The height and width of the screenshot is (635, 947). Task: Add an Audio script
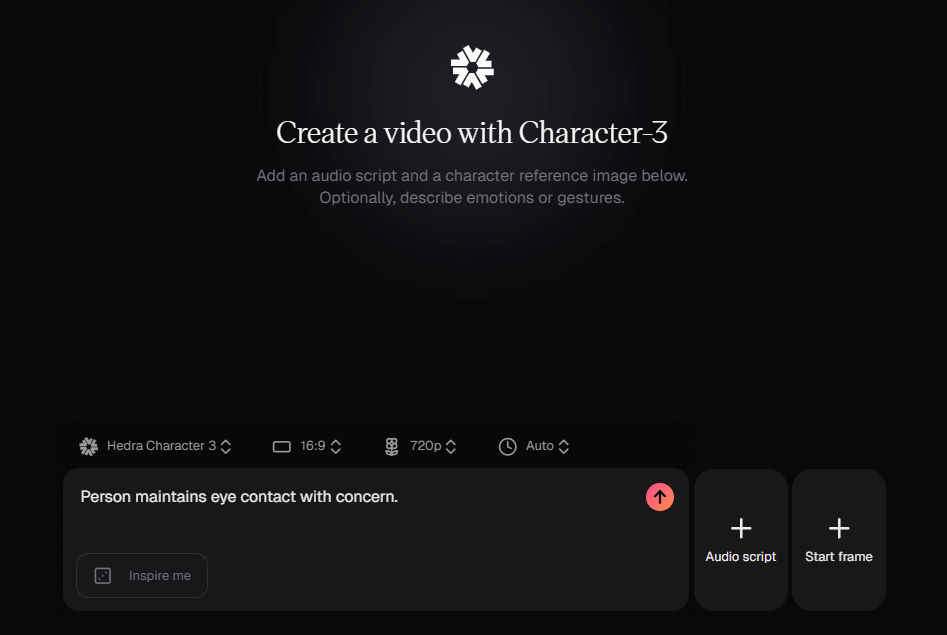click(740, 540)
